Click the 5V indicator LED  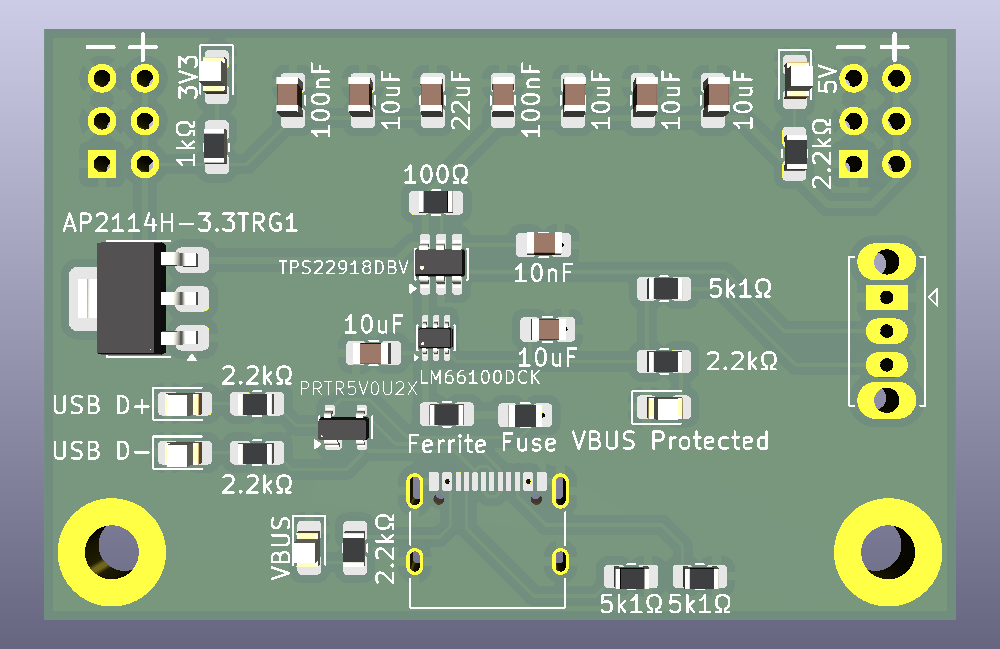(797, 80)
